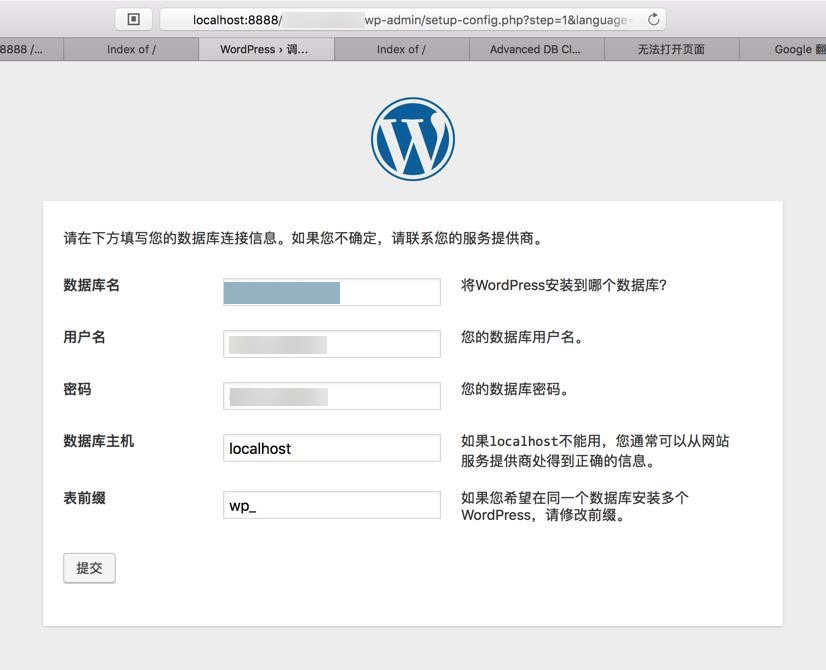Click the text '您的数据库密码。'
The width and height of the screenshot is (826, 670).
point(516,389)
